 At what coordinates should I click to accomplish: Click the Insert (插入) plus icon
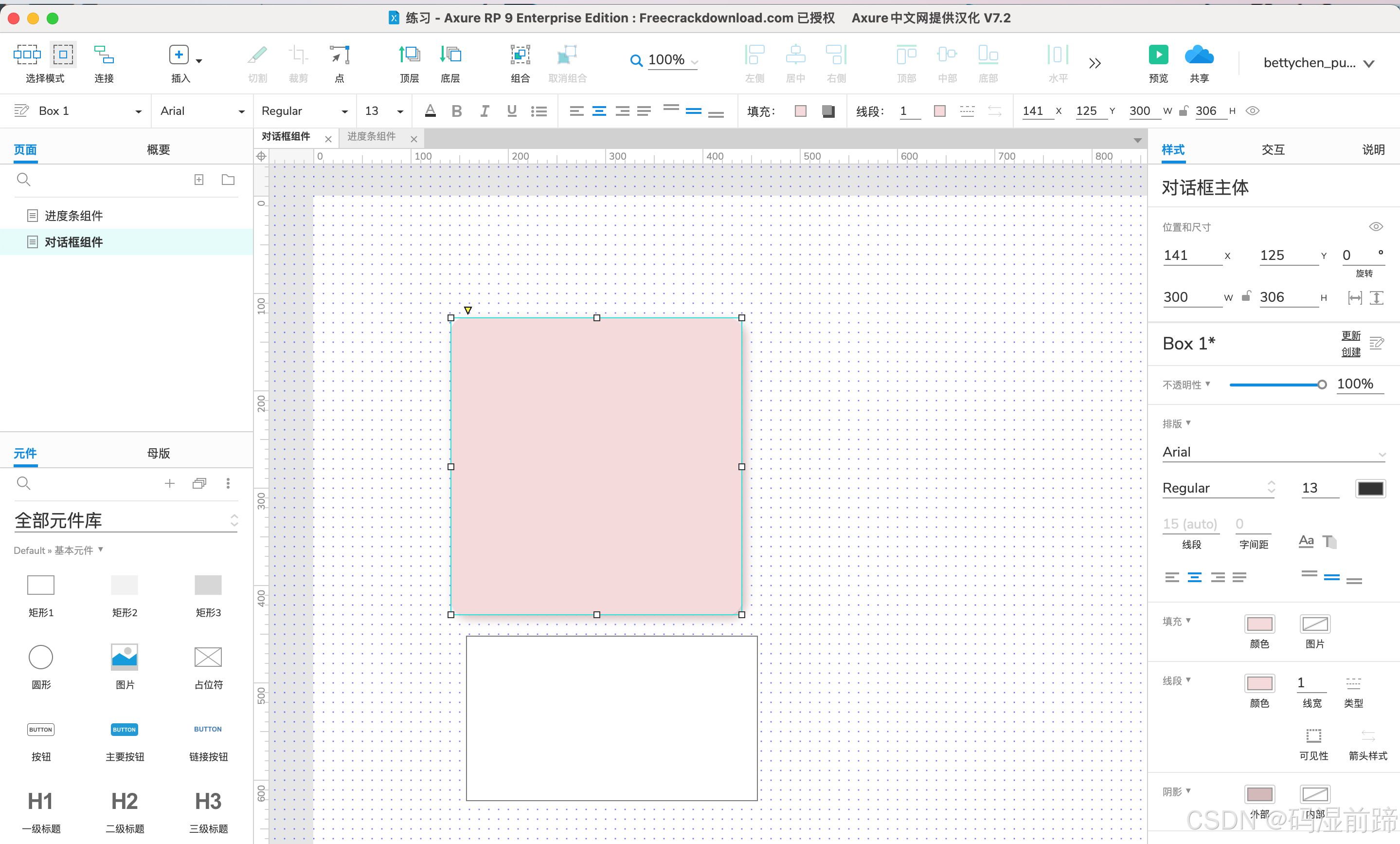tap(179, 55)
